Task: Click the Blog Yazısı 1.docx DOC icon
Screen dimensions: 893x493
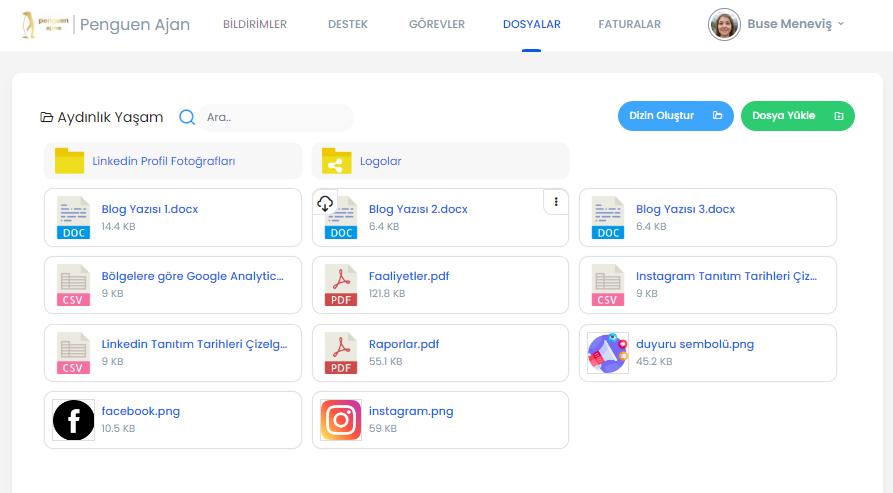Action: (x=74, y=217)
